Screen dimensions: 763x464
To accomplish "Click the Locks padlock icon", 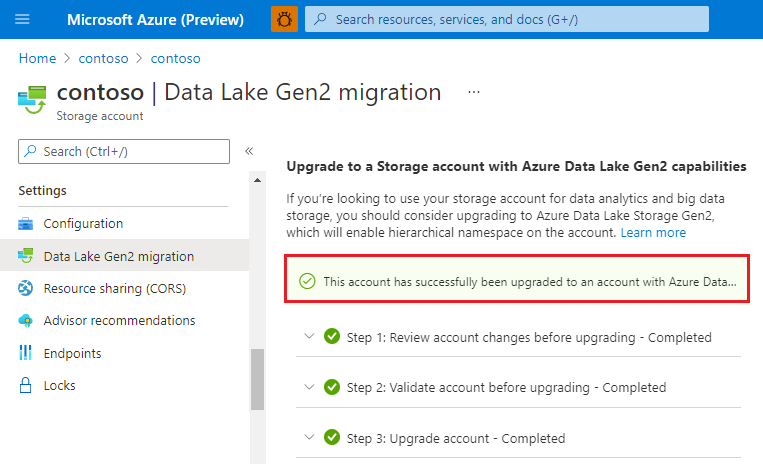I will click(26, 386).
